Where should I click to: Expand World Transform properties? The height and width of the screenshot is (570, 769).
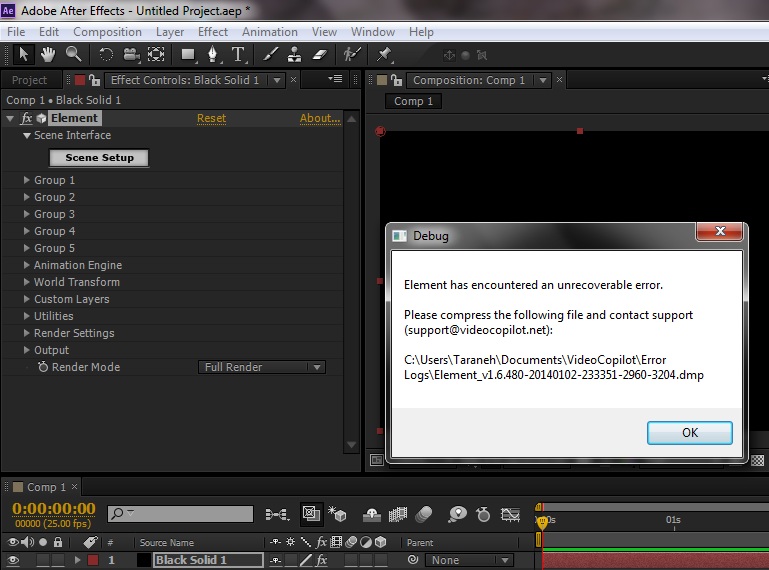[x=26, y=282]
